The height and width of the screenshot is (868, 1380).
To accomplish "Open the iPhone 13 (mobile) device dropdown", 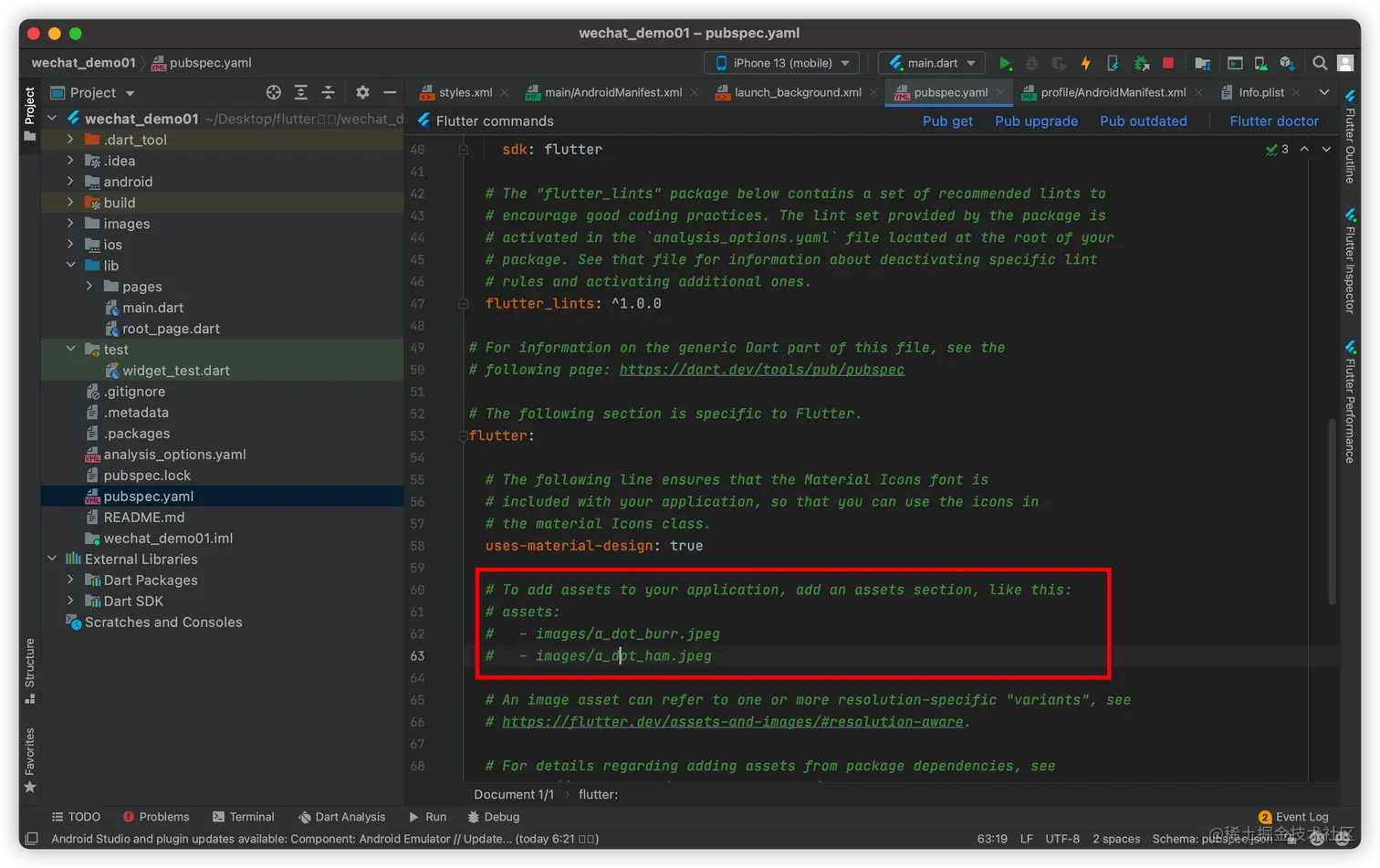I will 783,63.
